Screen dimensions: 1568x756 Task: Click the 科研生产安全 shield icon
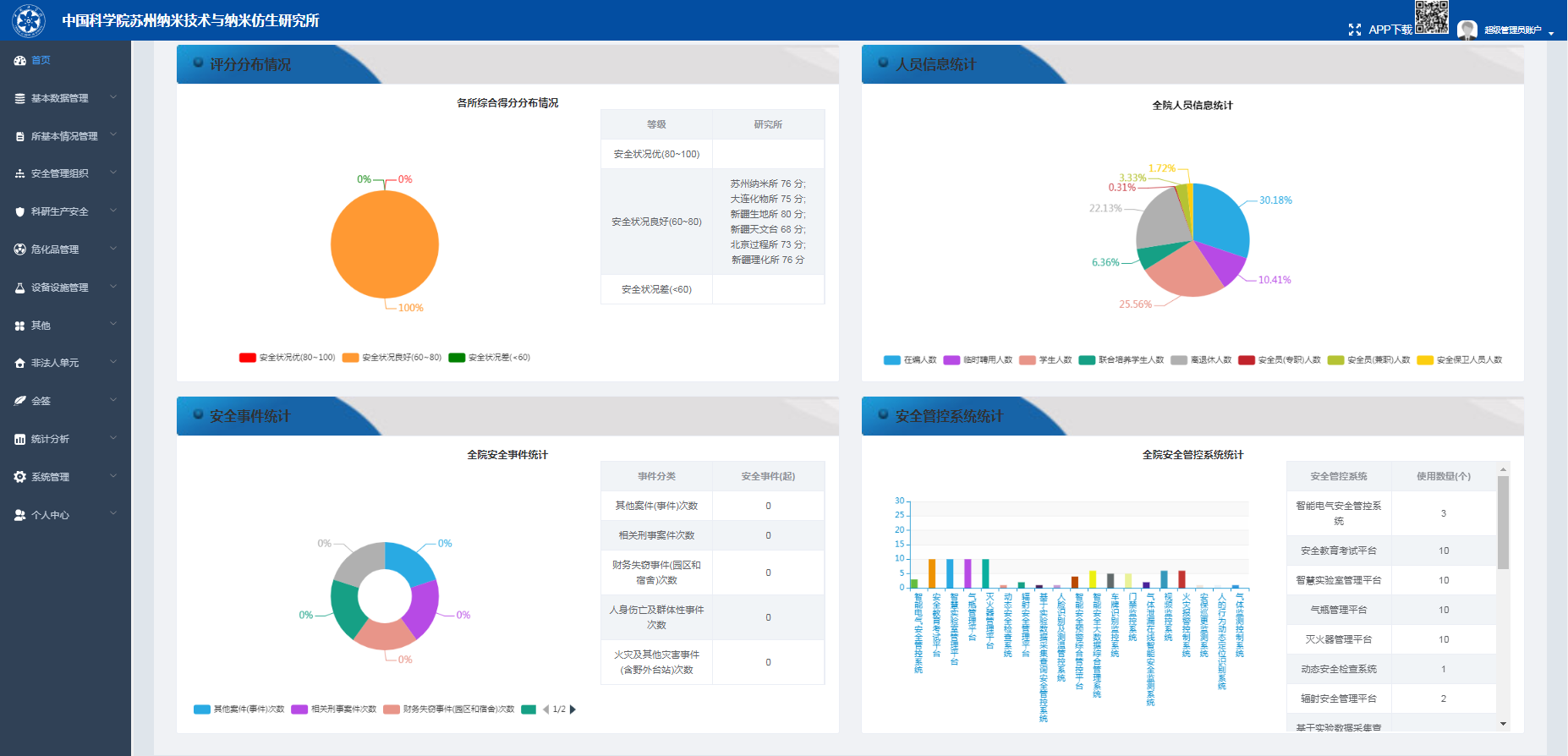tap(20, 211)
